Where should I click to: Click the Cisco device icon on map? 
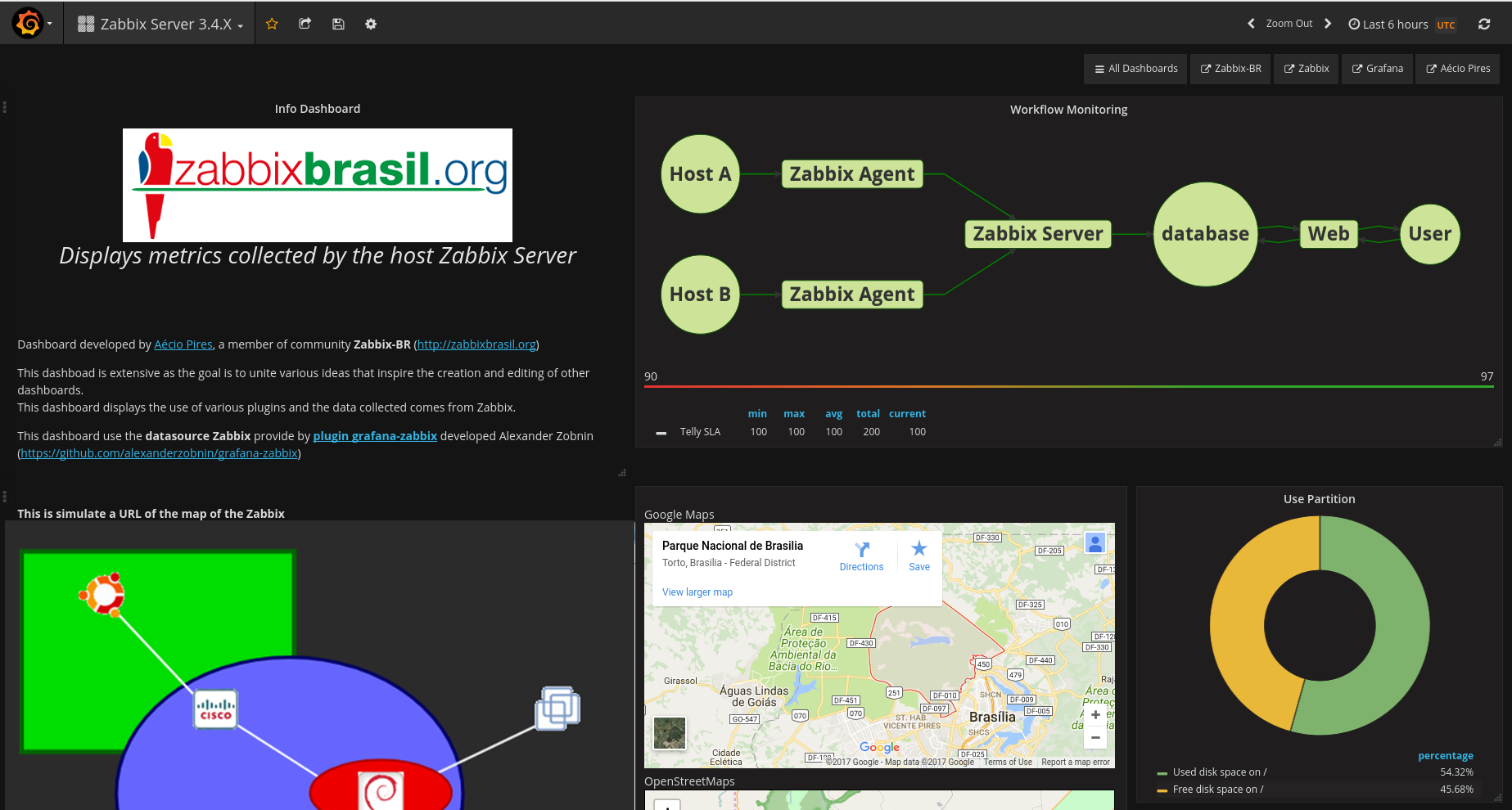pos(215,709)
